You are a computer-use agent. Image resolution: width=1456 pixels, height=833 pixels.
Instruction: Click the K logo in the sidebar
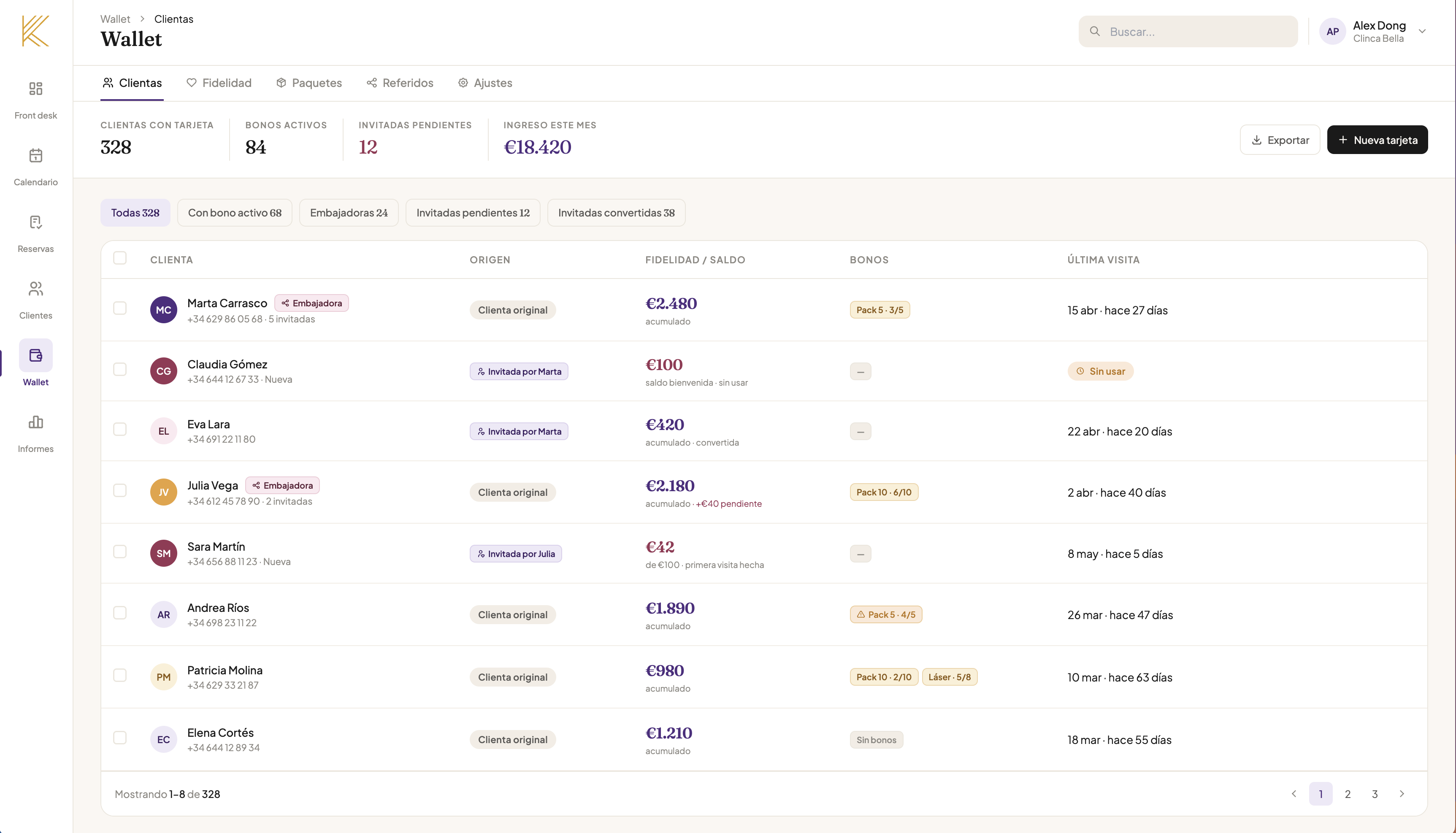[x=35, y=31]
